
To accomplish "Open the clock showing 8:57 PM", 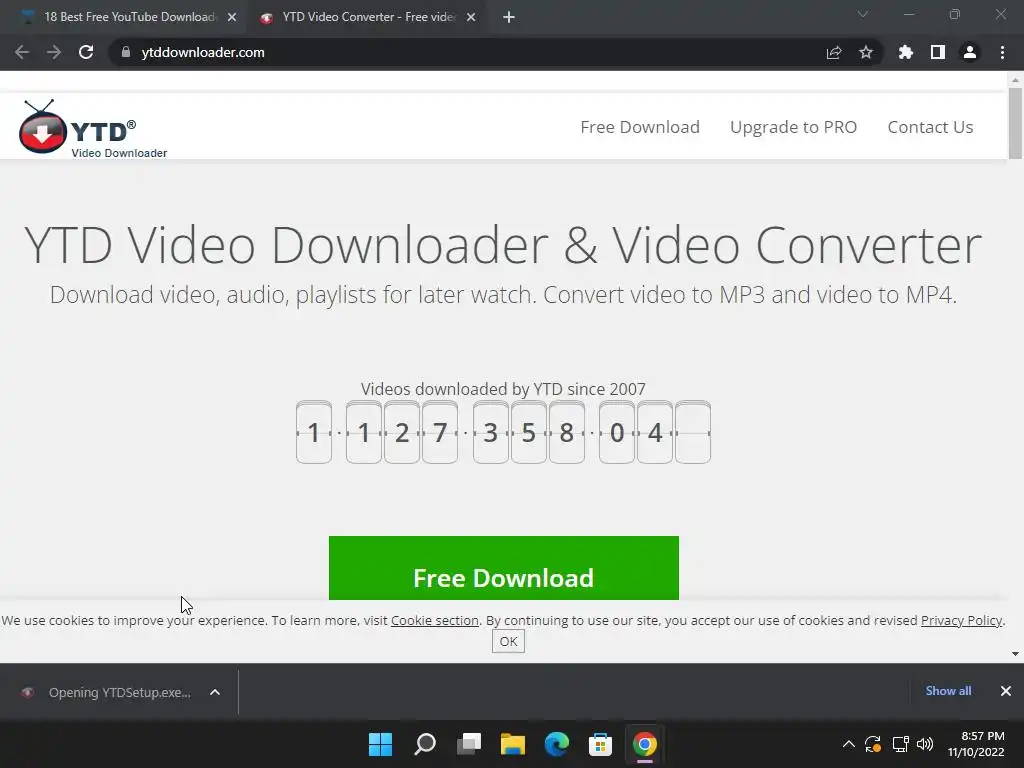I will [x=976, y=744].
